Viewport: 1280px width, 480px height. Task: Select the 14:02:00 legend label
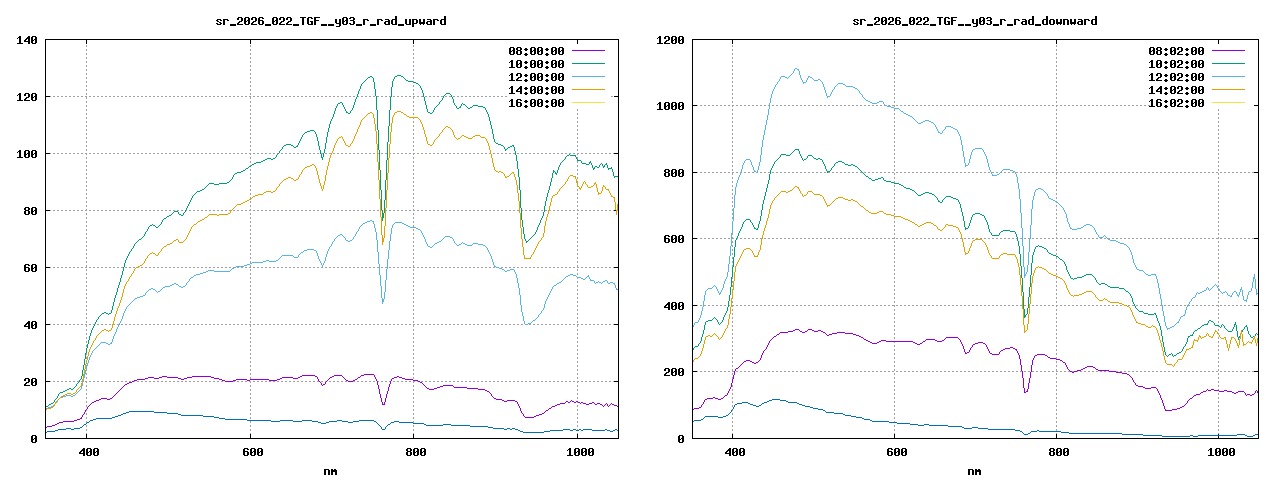coord(1176,90)
